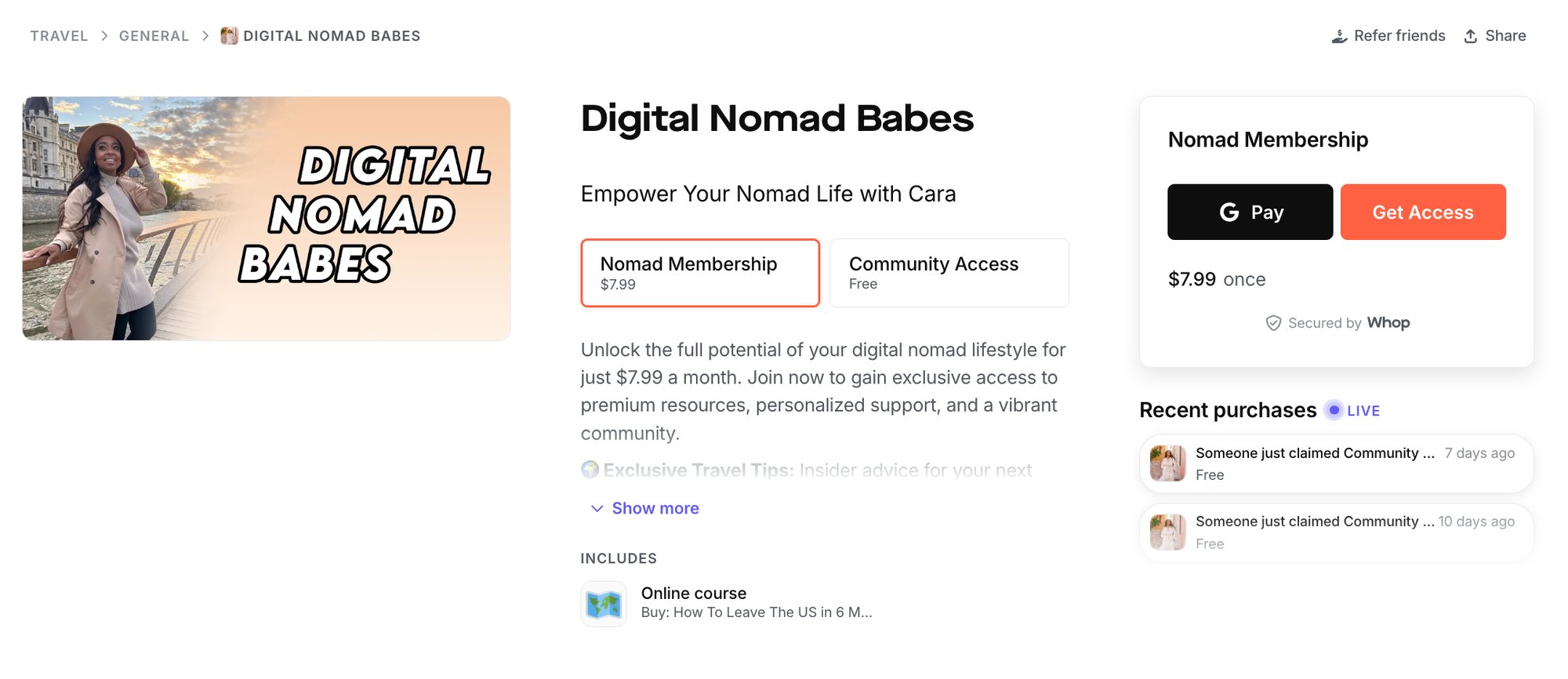Click the Share icon in the top right
This screenshot has height=679, width=1568.
(1470, 35)
